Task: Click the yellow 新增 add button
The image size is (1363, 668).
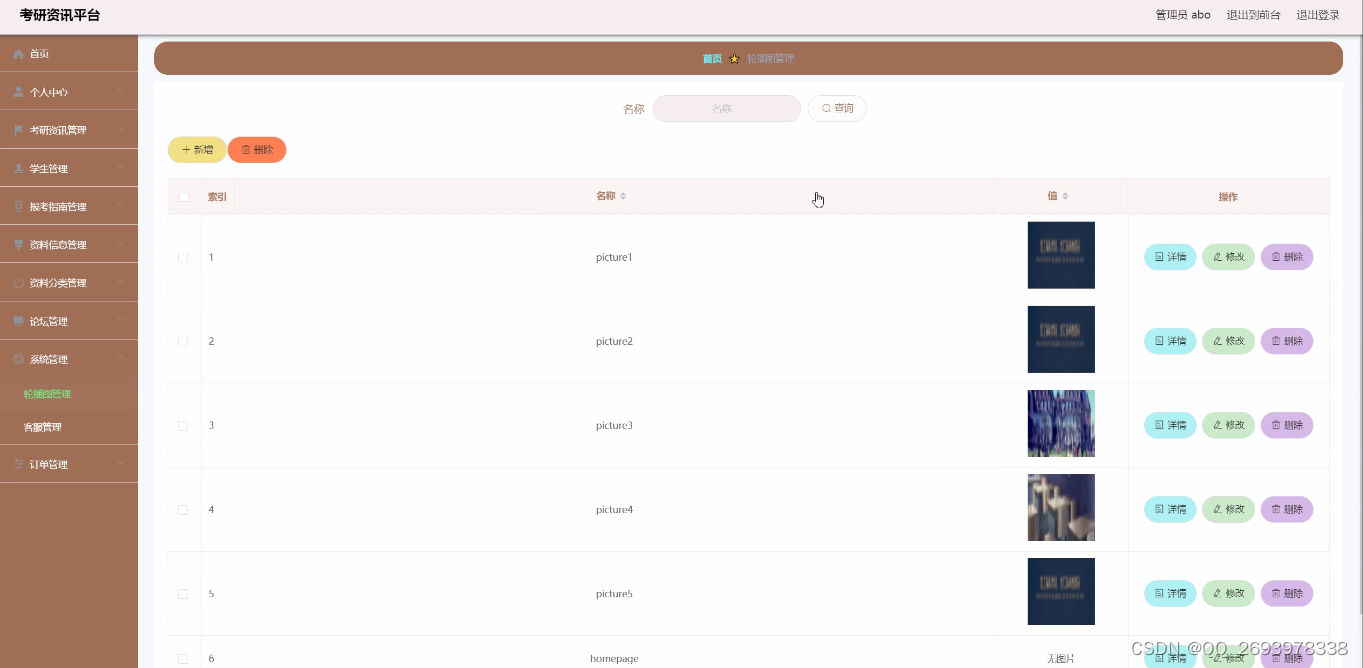Action: click(x=197, y=149)
